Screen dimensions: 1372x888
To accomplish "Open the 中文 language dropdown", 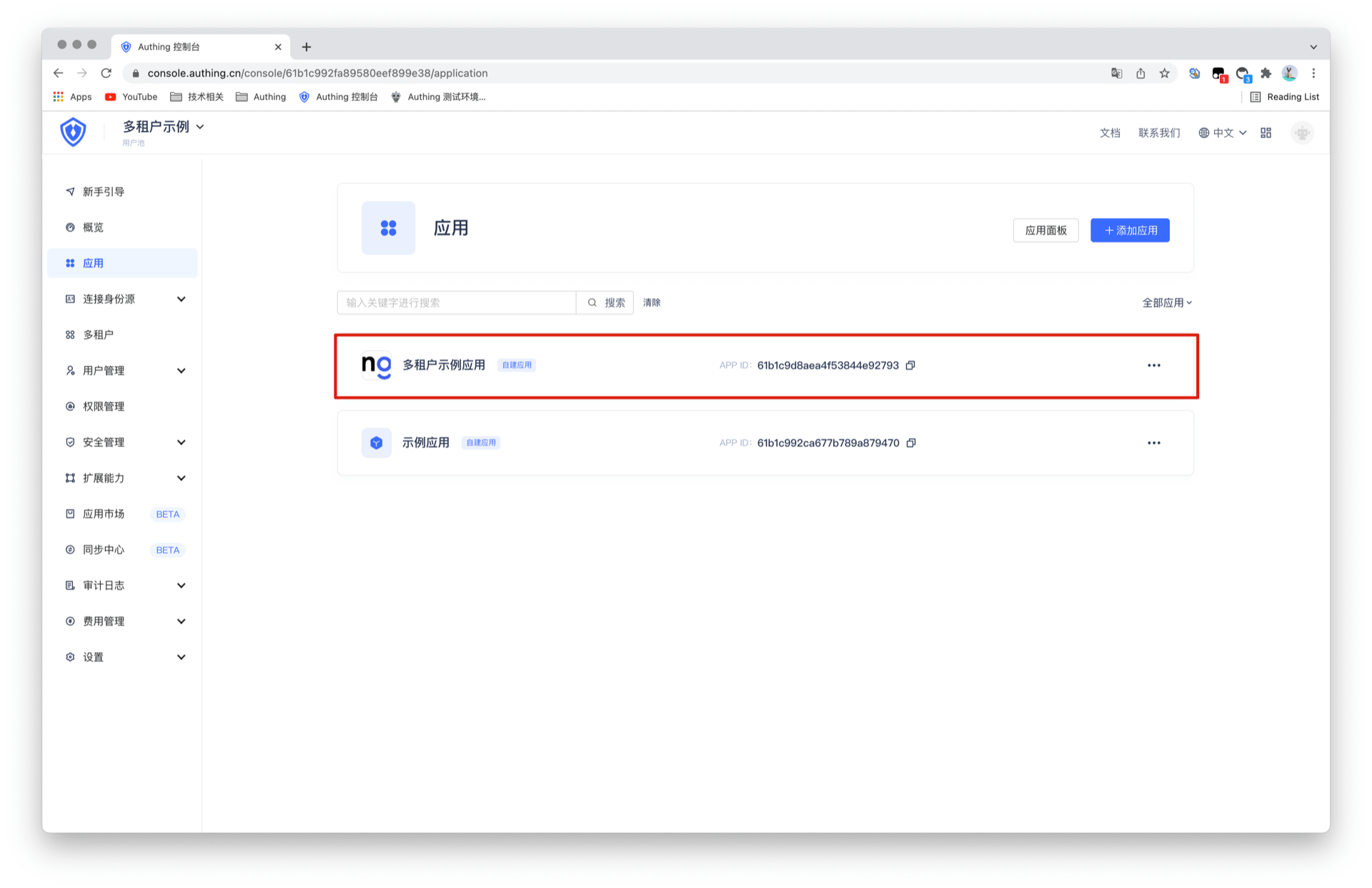I will point(1223,133).
